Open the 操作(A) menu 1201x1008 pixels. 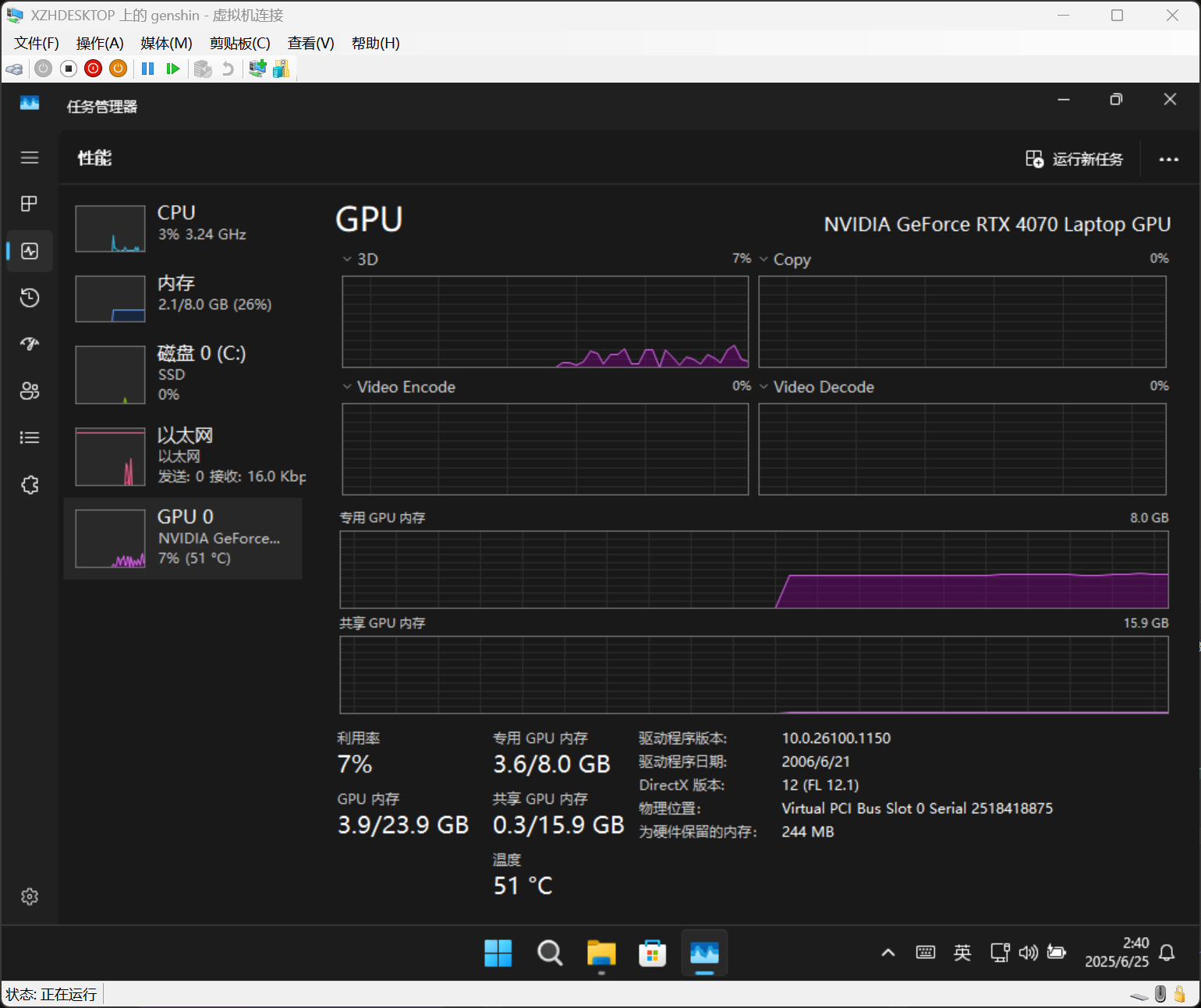(x=100, y=44)
